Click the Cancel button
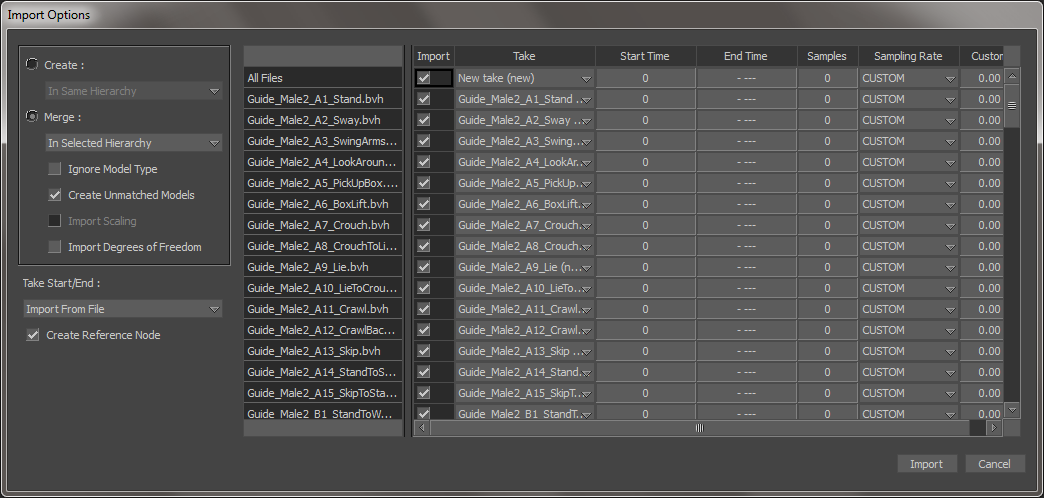 [x=994, y=464]
